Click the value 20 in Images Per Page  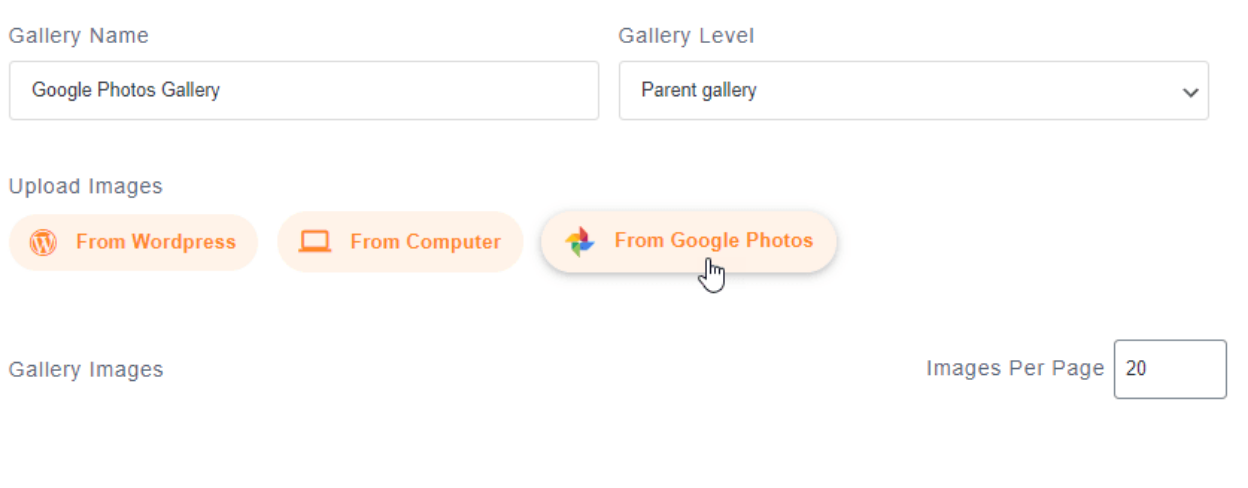click(x=1136, y=369)
